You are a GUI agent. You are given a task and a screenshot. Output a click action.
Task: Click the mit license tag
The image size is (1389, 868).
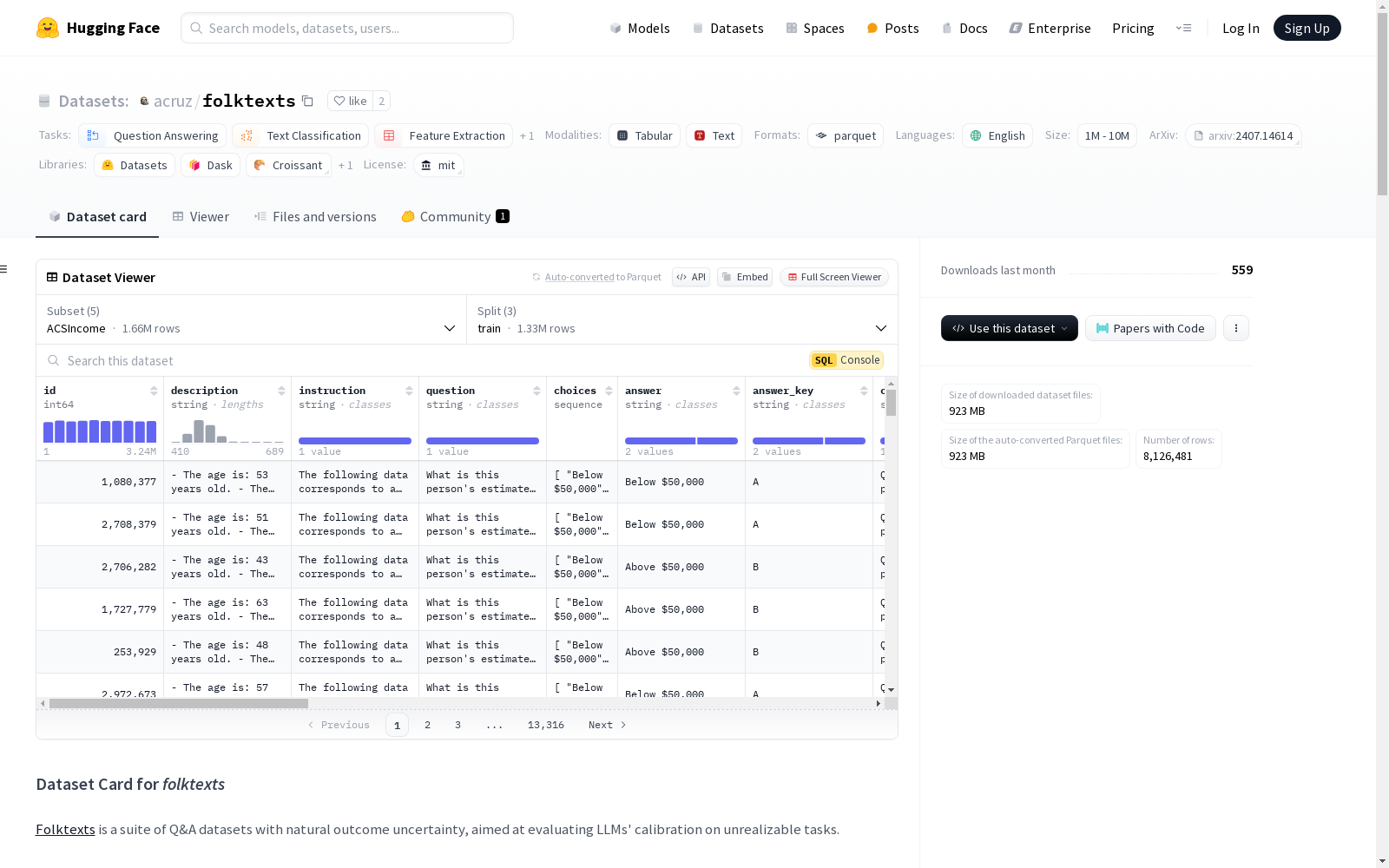coord(438,165)
